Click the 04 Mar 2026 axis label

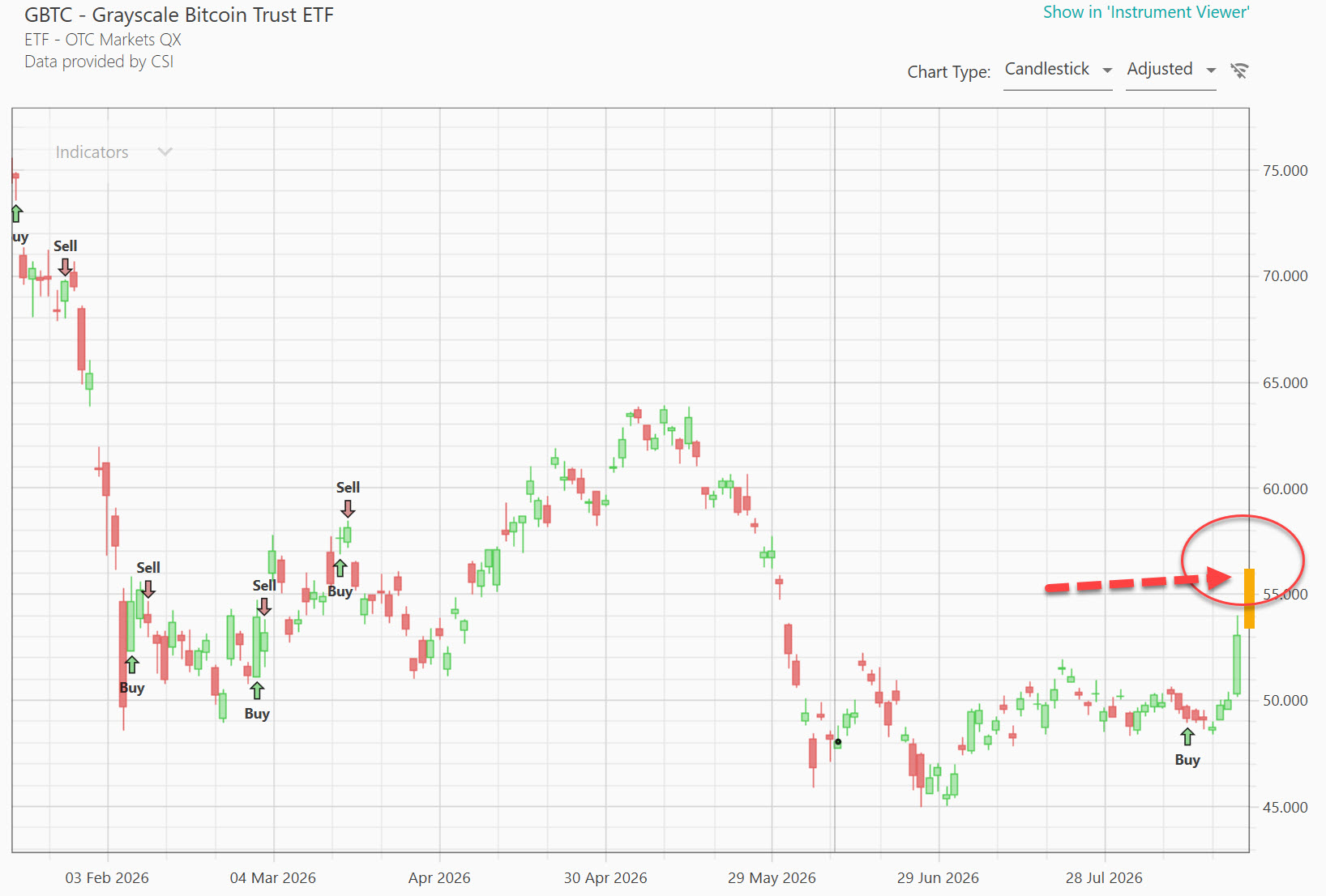(273, 877)
